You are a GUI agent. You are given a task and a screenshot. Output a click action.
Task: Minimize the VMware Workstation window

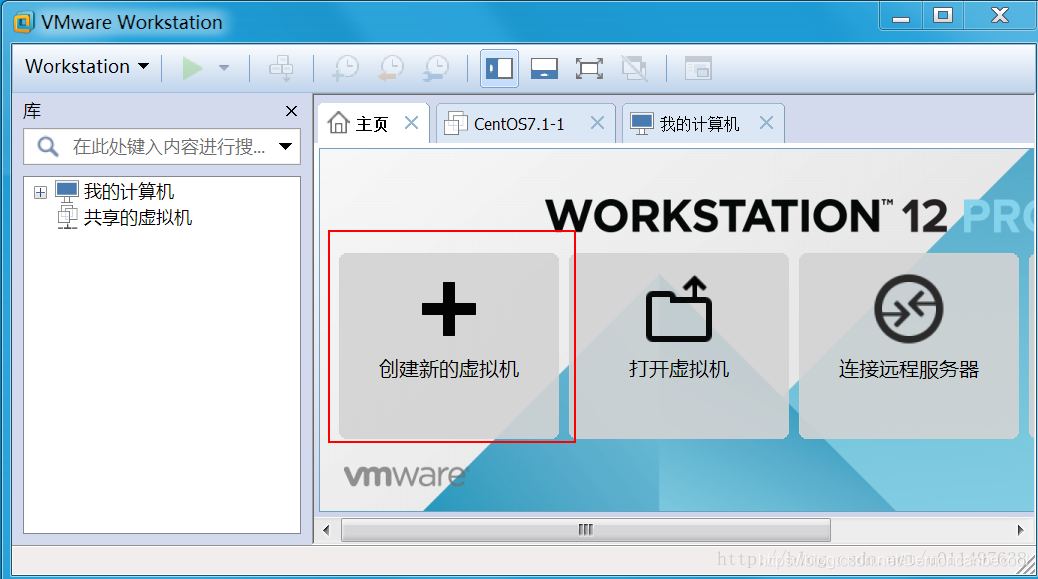click(x=901, y=15)
